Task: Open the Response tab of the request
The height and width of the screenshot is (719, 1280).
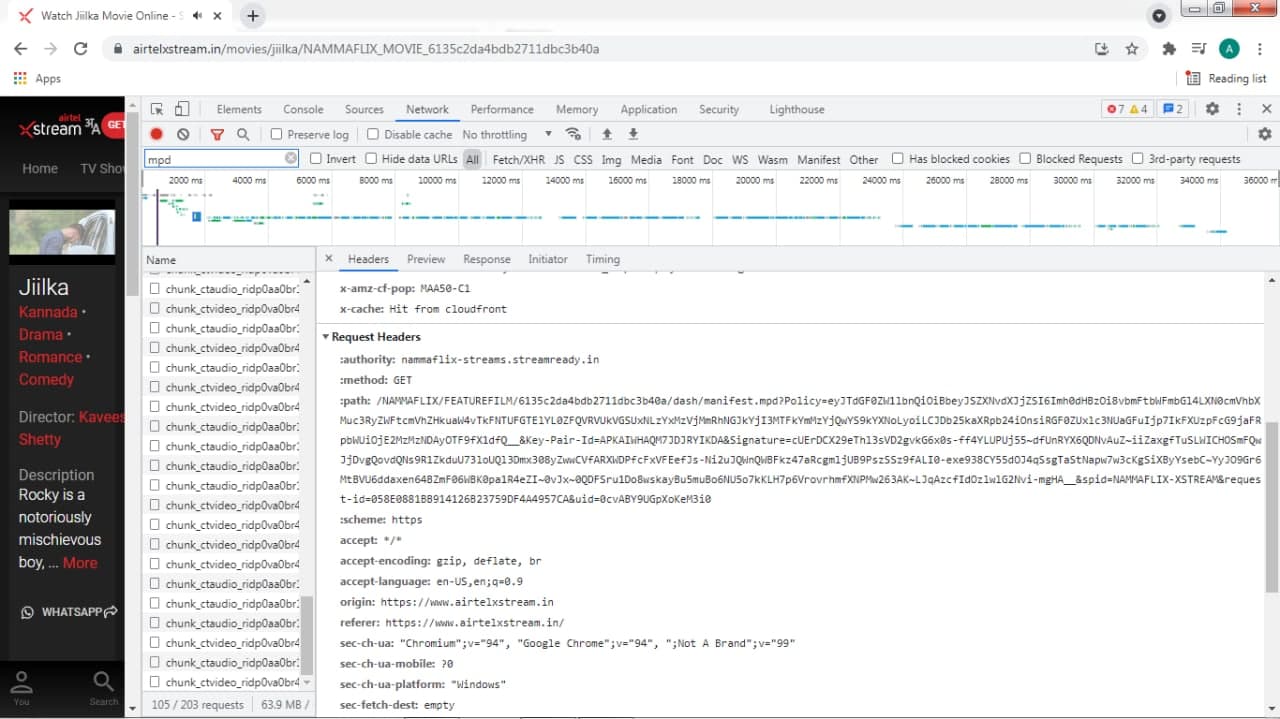Action: point(487,259)
